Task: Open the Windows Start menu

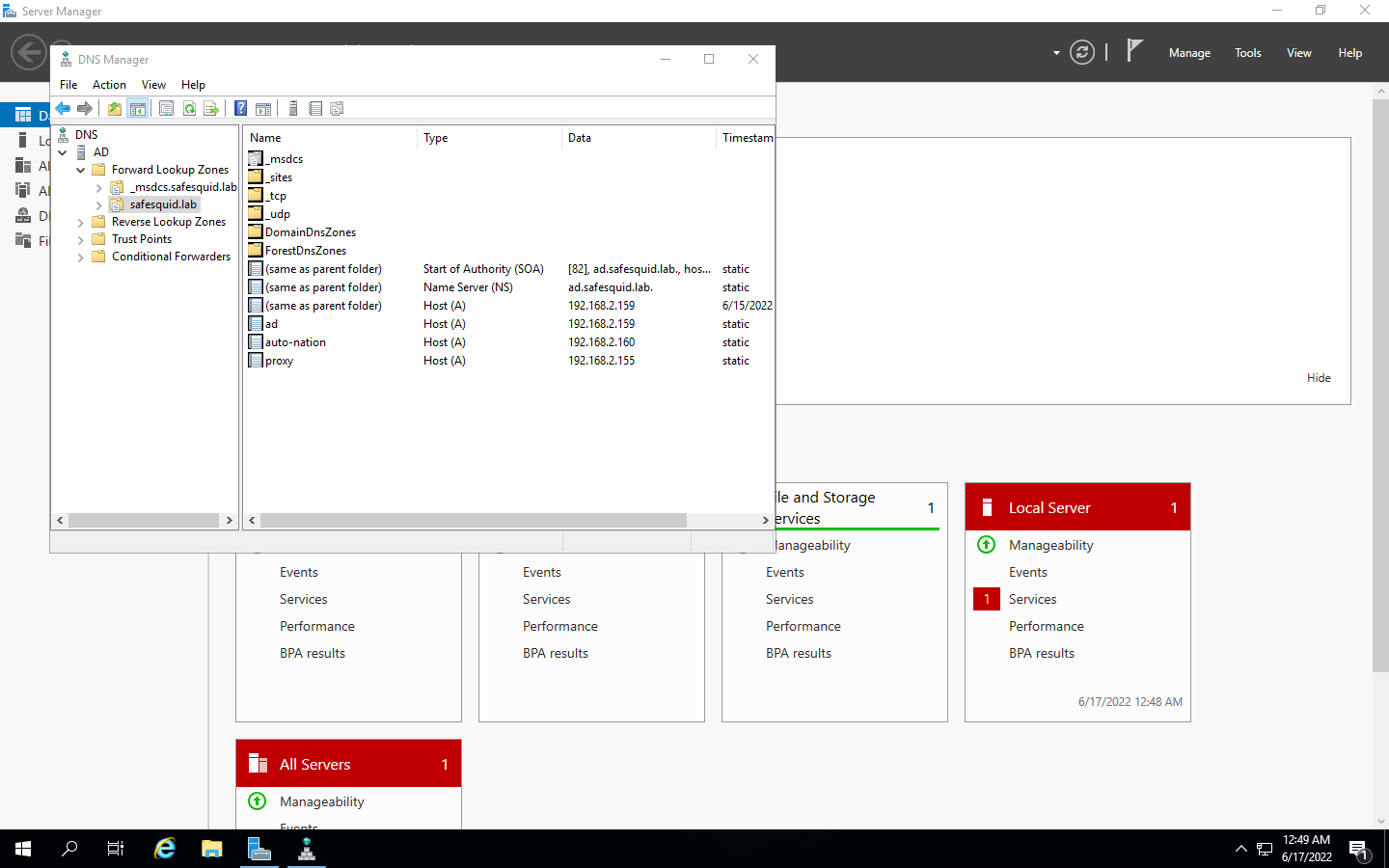Action: point(23,849)
